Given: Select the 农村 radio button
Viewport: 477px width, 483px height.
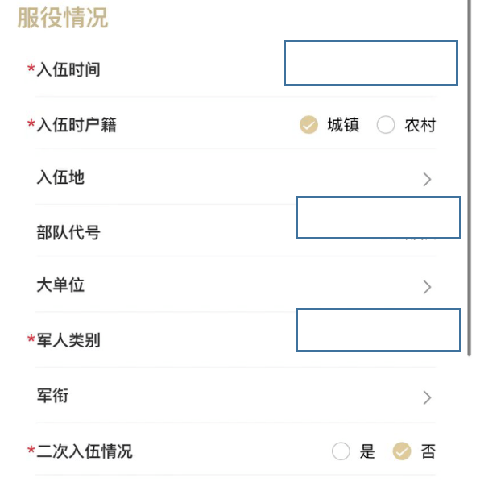Looking at the screenshot, I should click(386, 125).
